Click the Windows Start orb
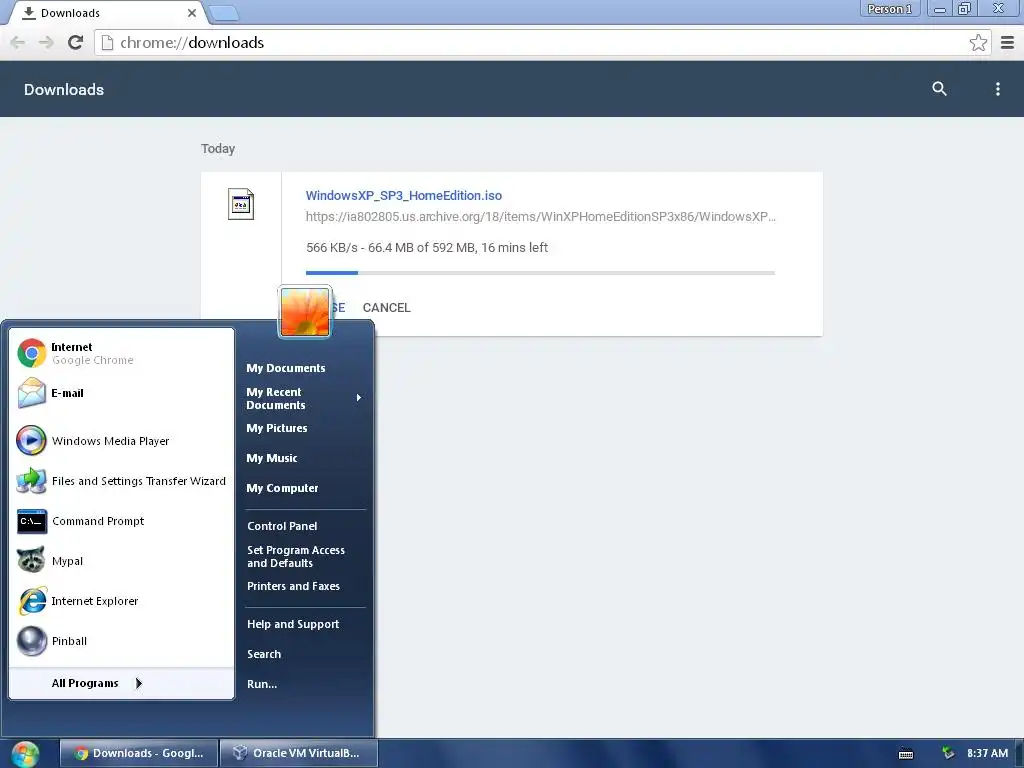The height and width of the screenshot is (768, 1024). click(25, 754)
